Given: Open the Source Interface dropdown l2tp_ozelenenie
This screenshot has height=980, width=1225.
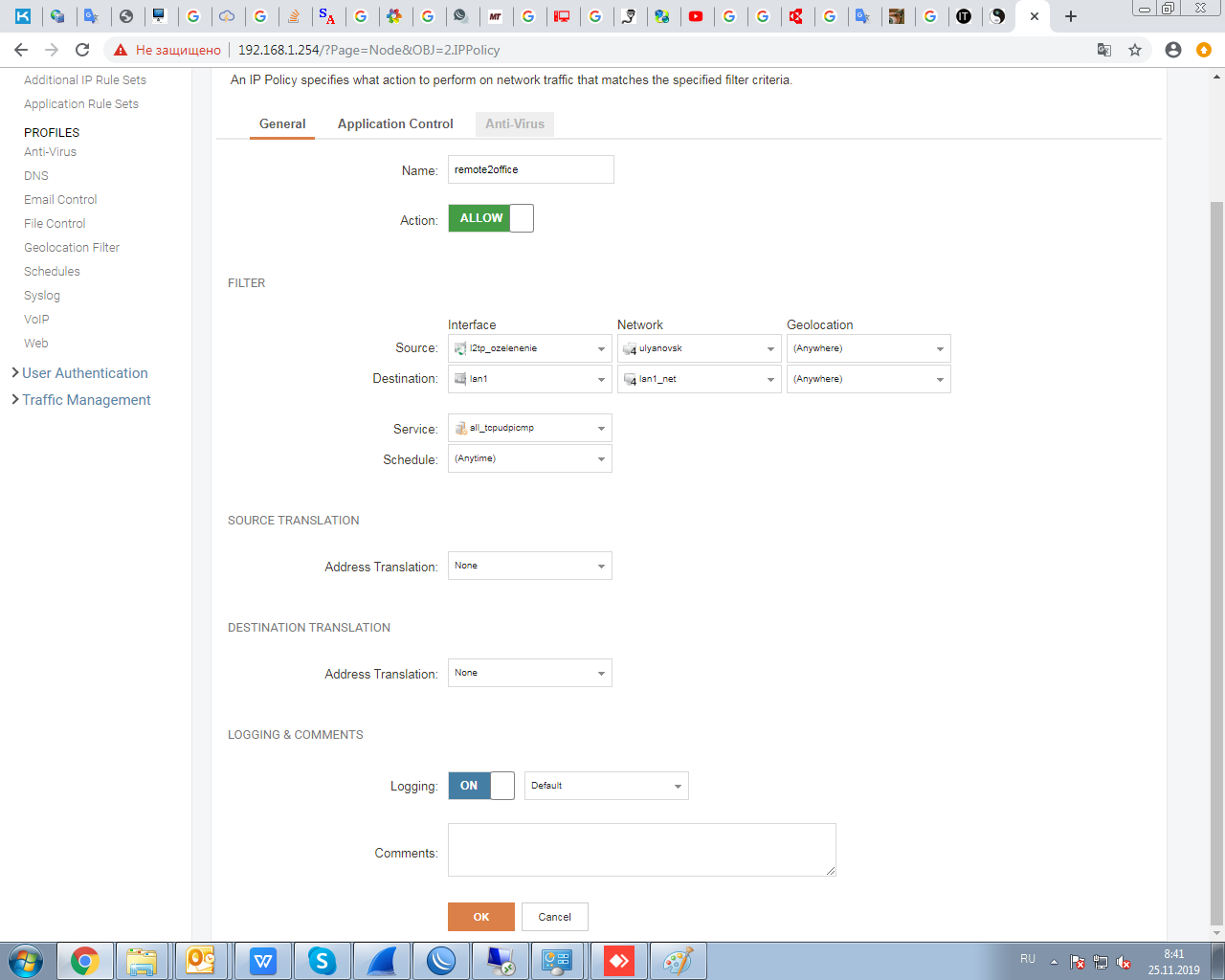Looking at the screenshot, I should click(529, 348).
